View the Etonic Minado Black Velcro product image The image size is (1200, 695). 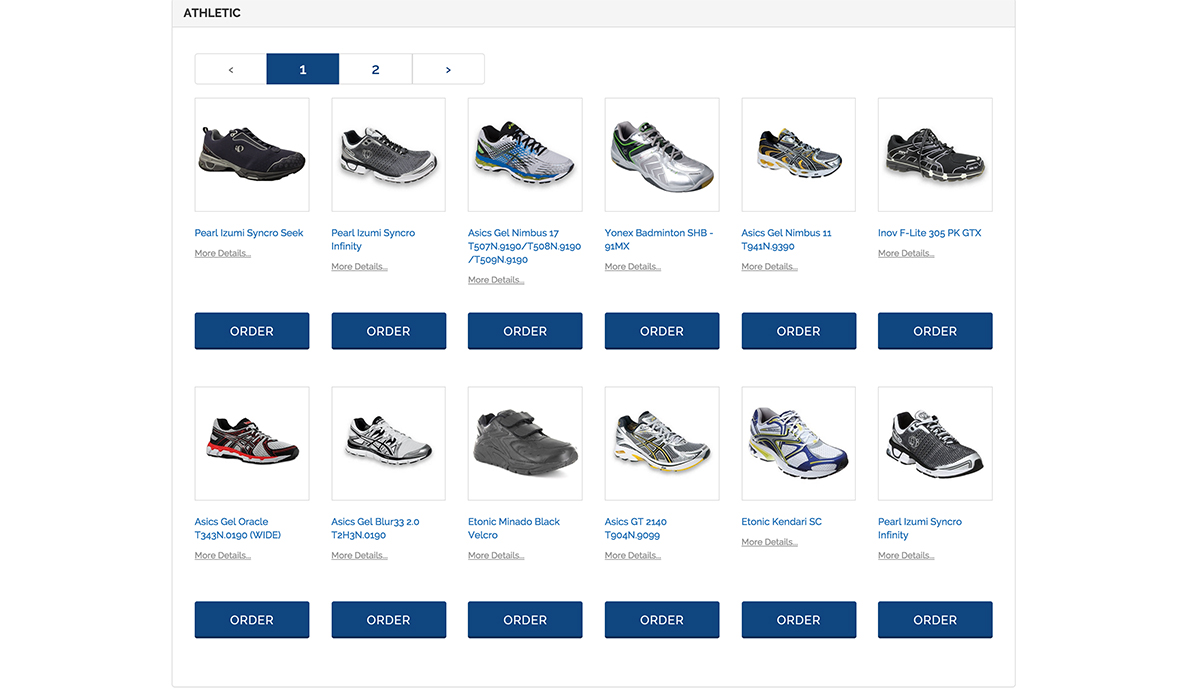point(524,443)
